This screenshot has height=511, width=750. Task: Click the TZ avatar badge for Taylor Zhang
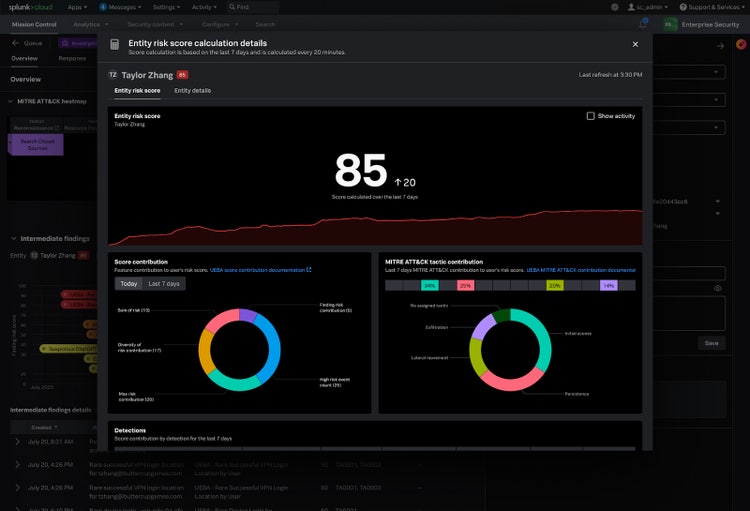point(113,75)
